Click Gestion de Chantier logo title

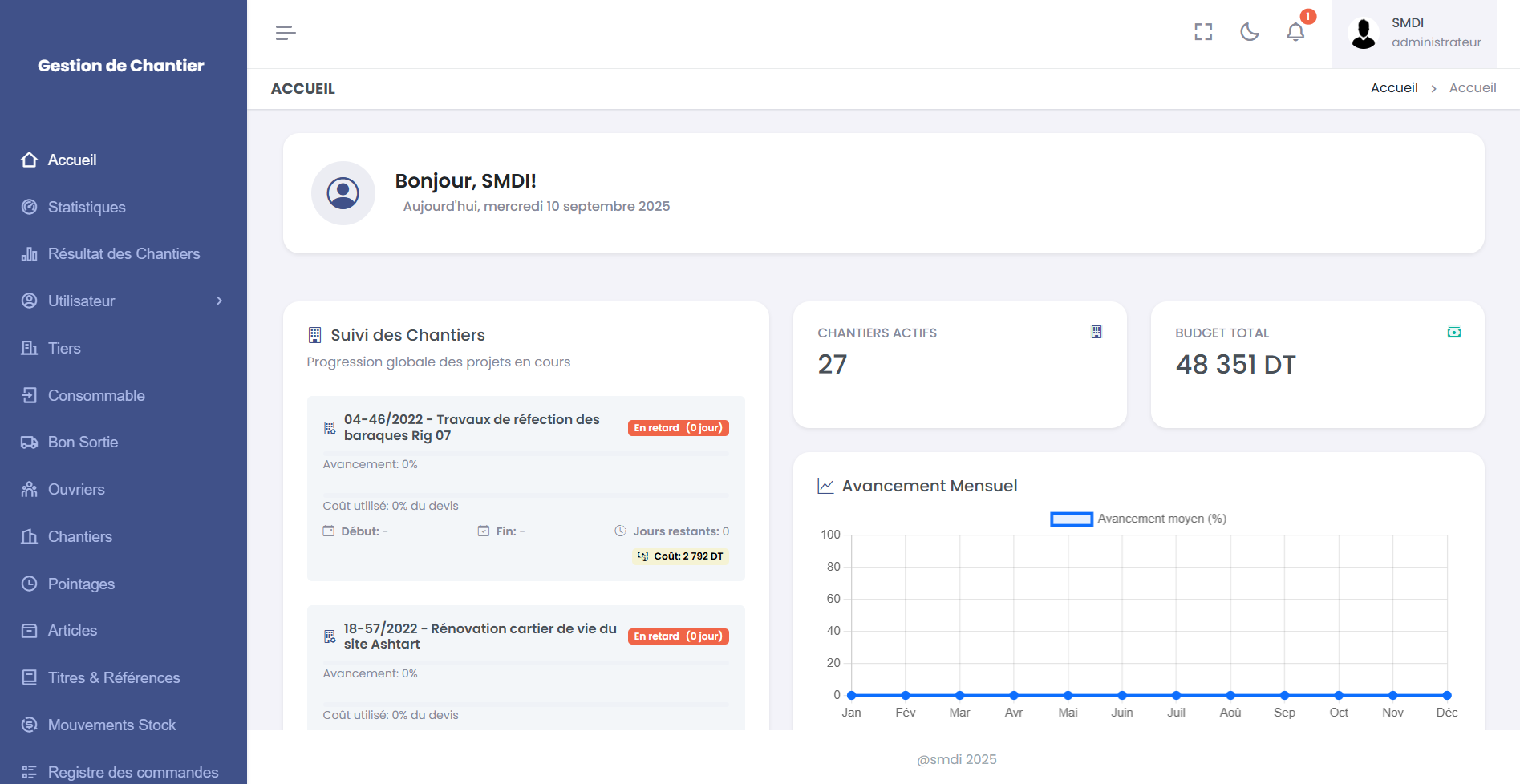tap(121, 66)
